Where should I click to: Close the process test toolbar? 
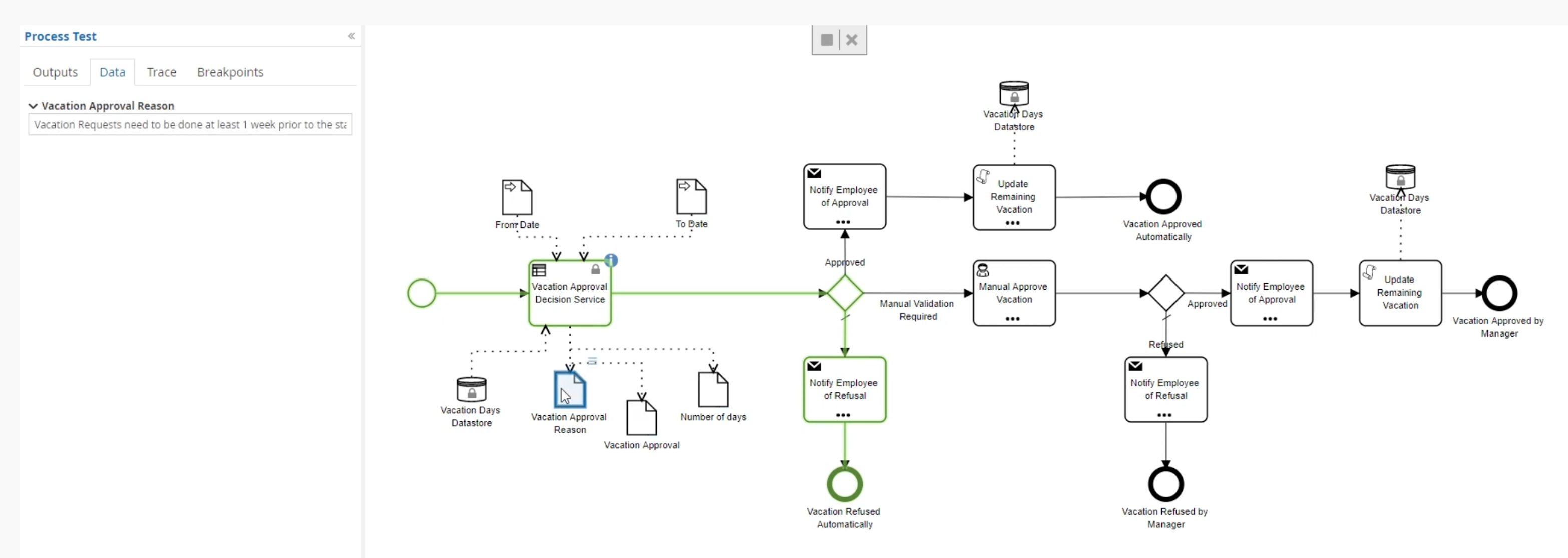point(852,40)
